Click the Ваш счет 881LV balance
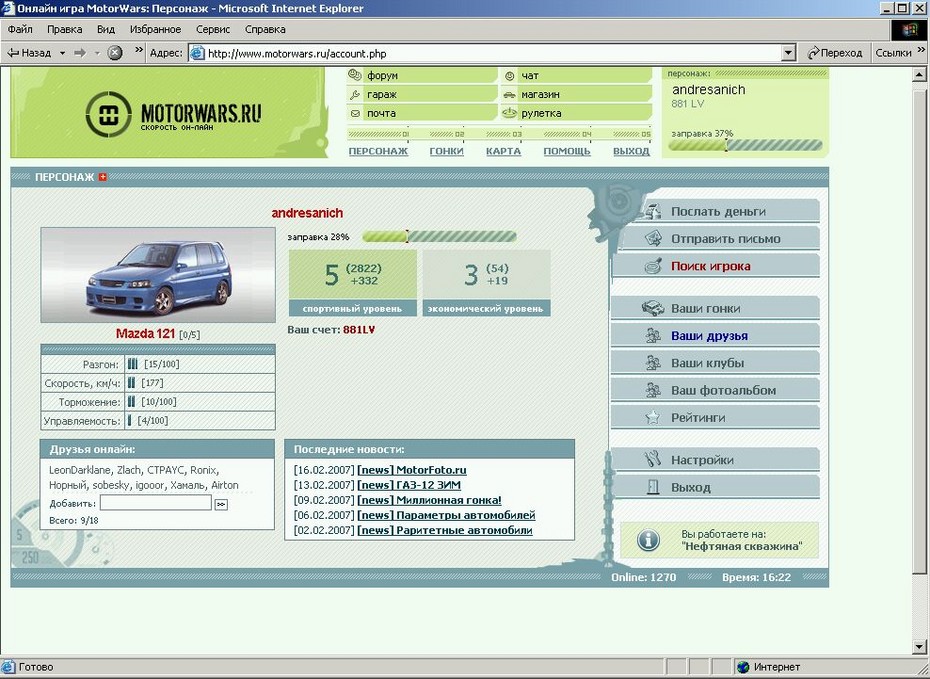930x679 pixels. pos(331,330)
